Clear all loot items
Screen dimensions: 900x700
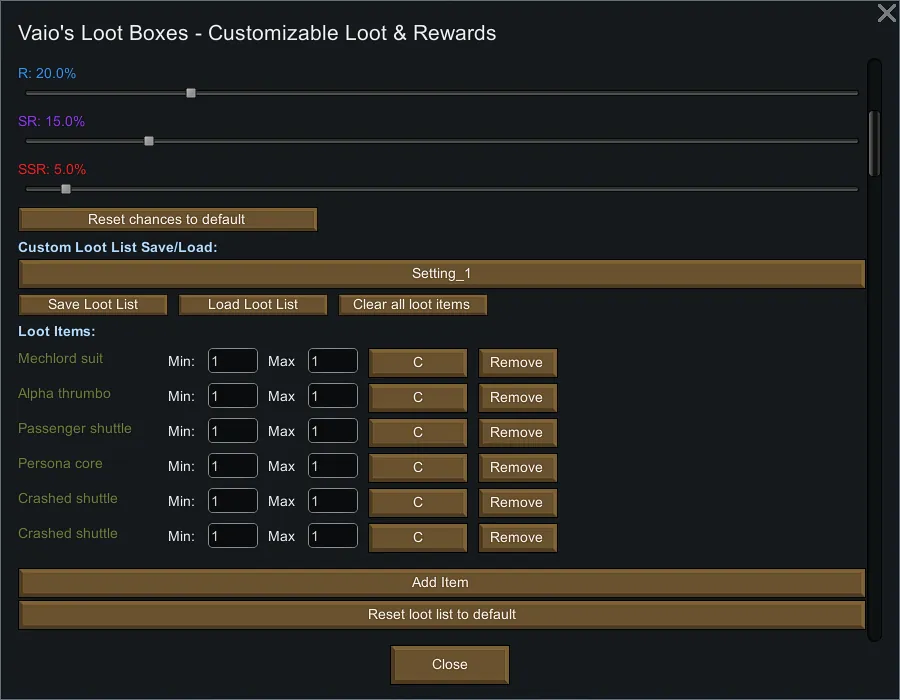pos(412,305)
